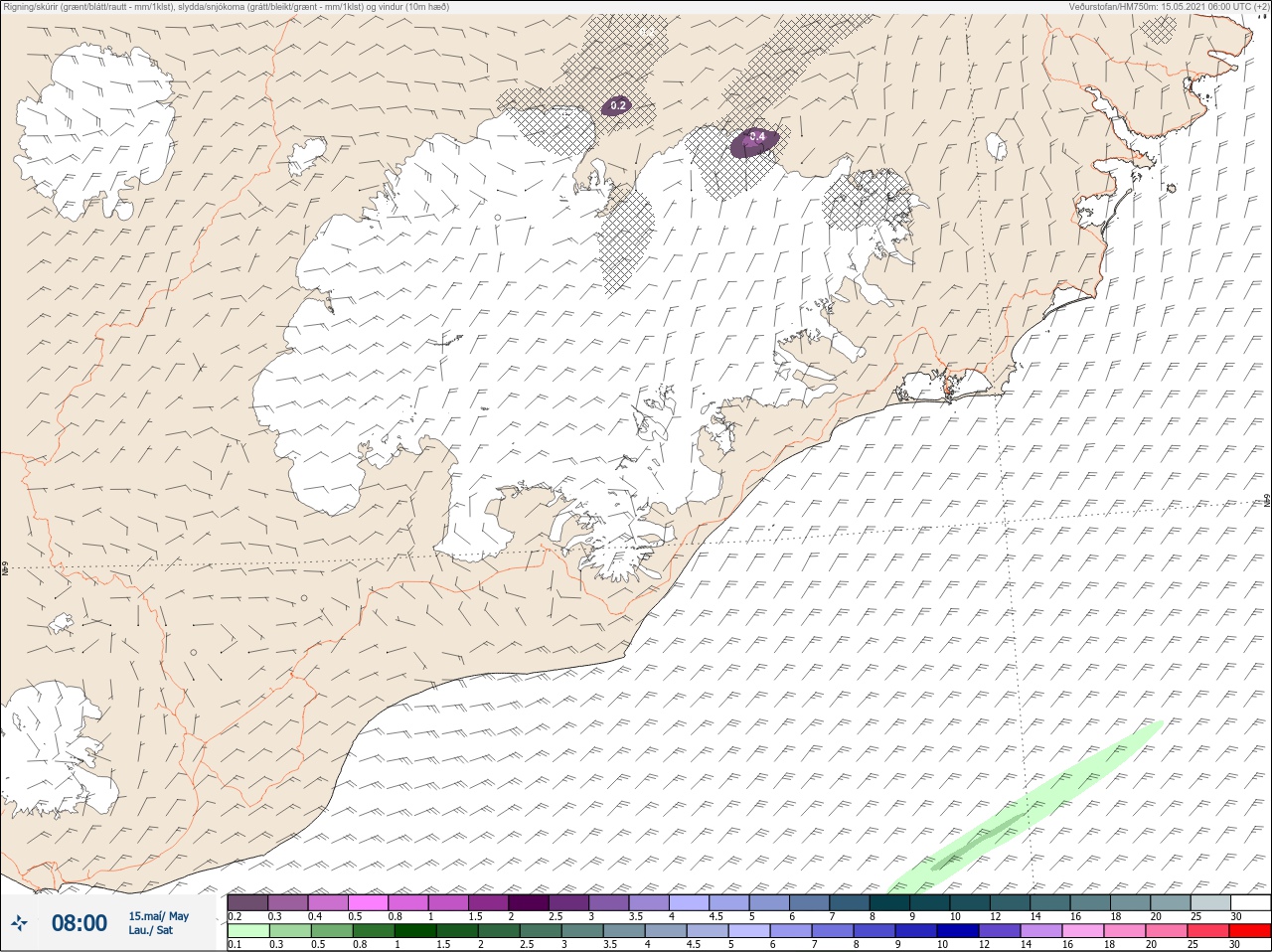Pick the red swatch ending the lower legend row
Image resolution: width=1272 pixels, height=952 pixels.
[x=1250, y=931]
